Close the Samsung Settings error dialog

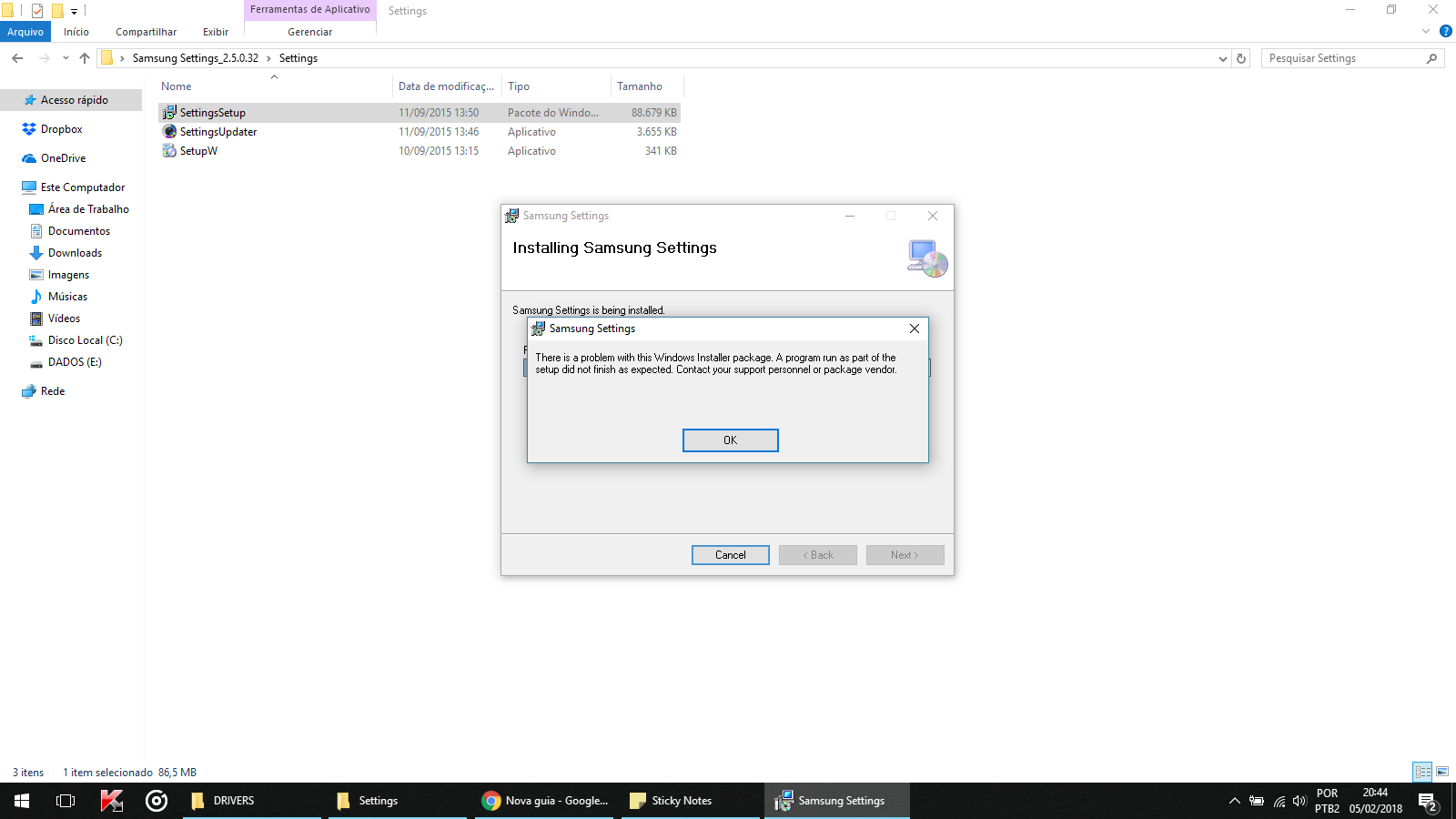(x=915, y=329)
